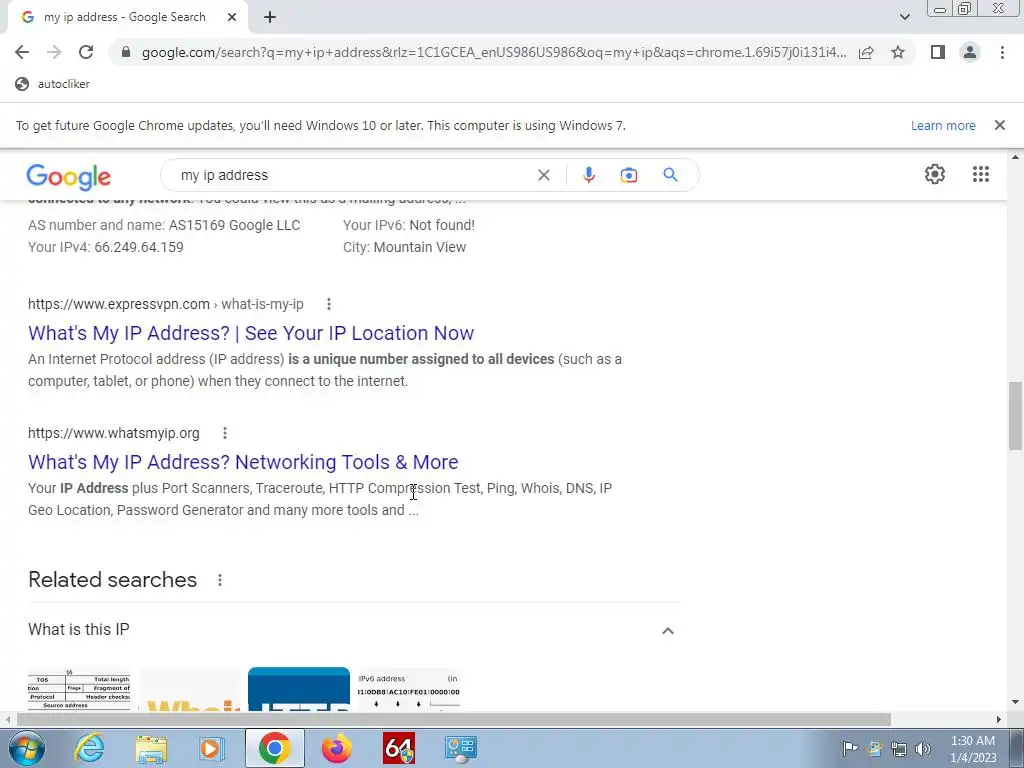Screen dimensions: 1024x768
Task: Click the expressvpn.com URL breadcrumb
Action: tap(166, 304)
